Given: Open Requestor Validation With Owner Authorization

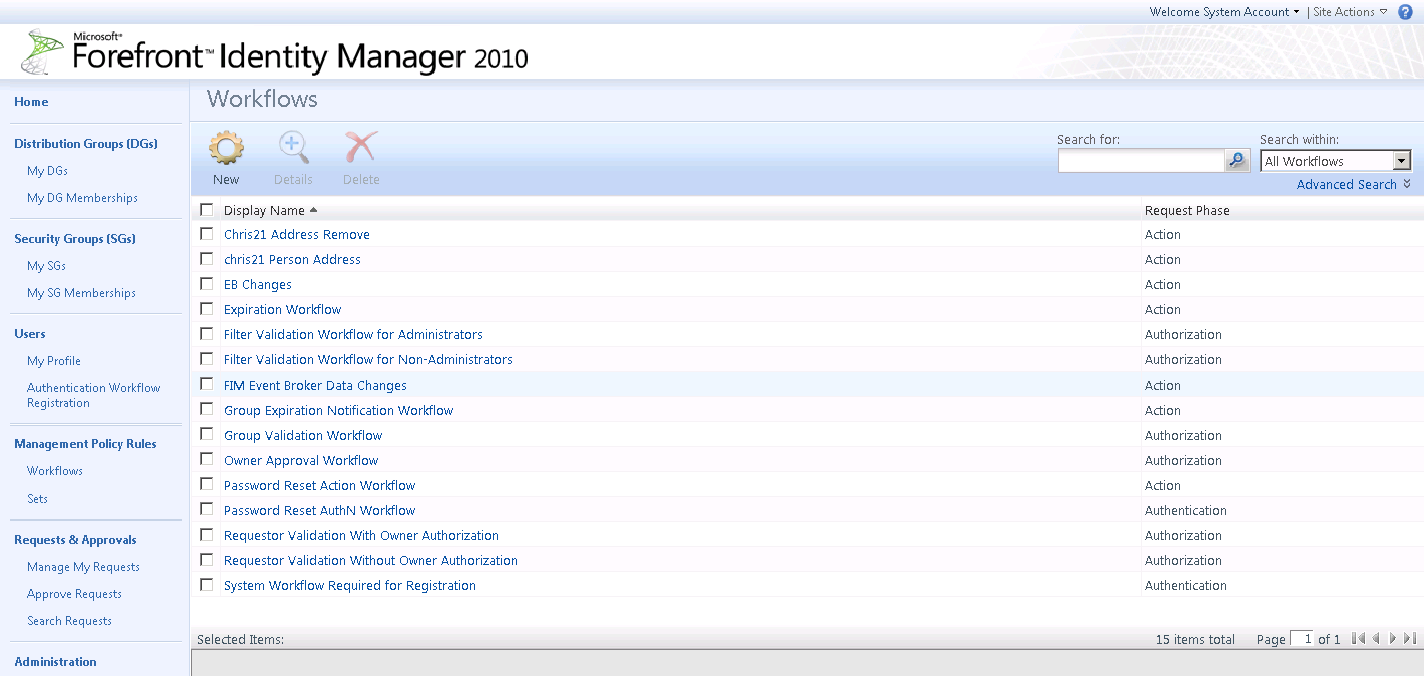Looking at the screenshot, I should click(361, 536).
